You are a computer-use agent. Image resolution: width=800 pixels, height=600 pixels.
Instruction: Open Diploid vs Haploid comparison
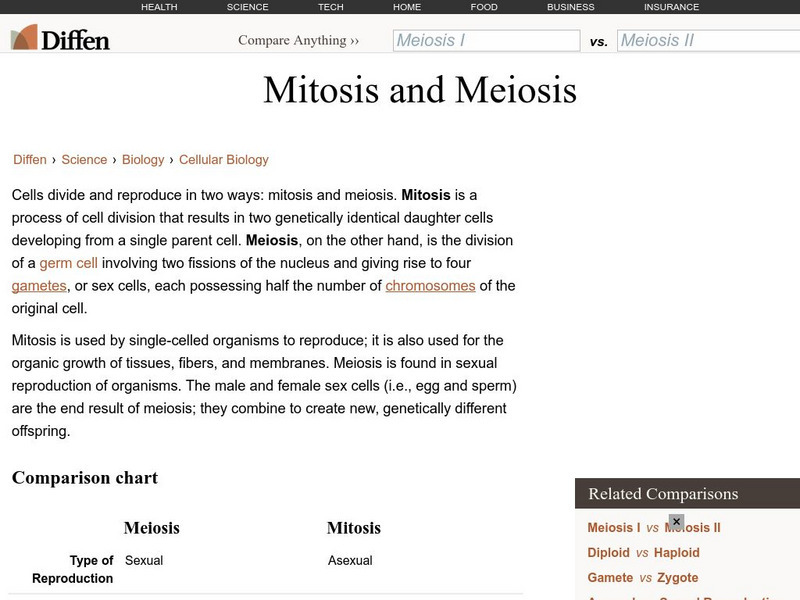click(x=643, y=553)
